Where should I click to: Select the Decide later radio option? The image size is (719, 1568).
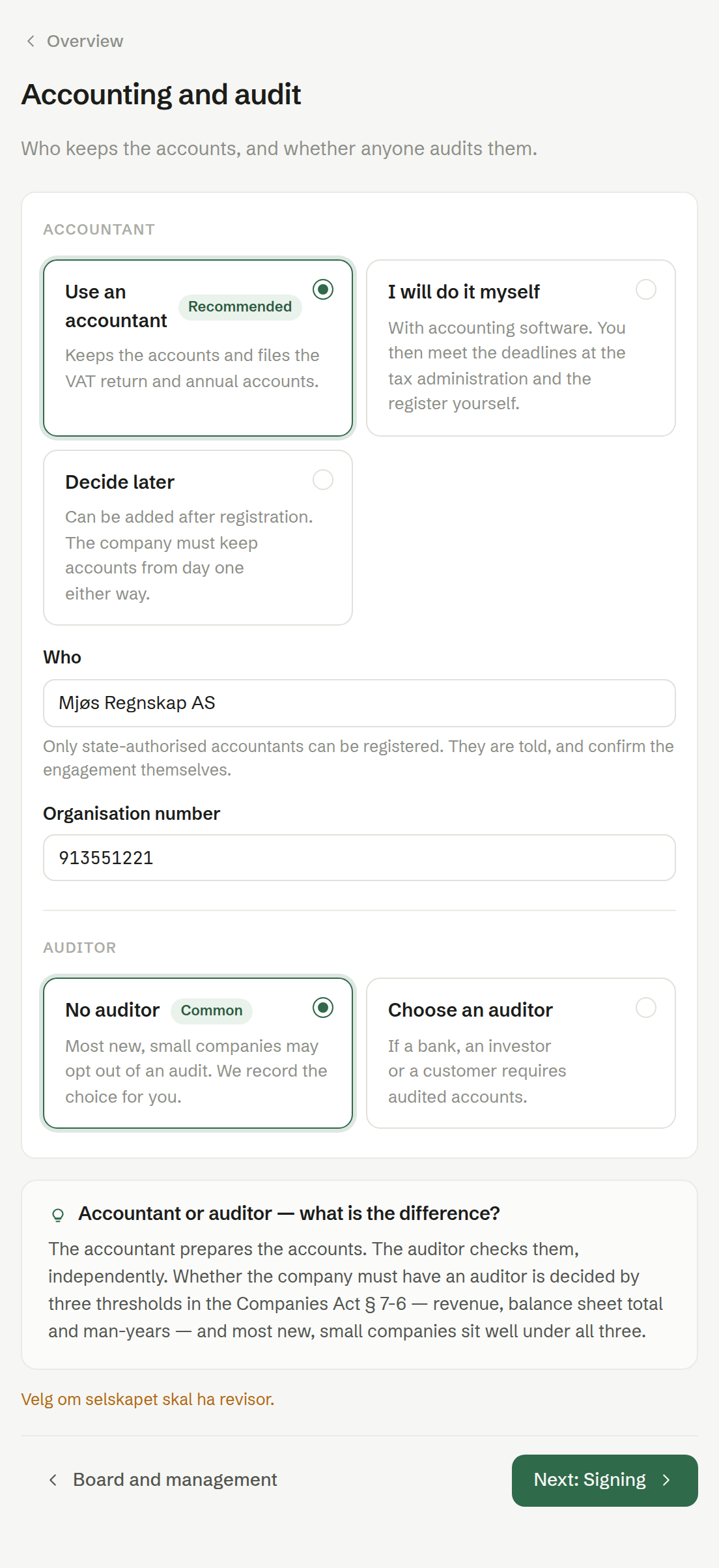[x=323, y=480]
